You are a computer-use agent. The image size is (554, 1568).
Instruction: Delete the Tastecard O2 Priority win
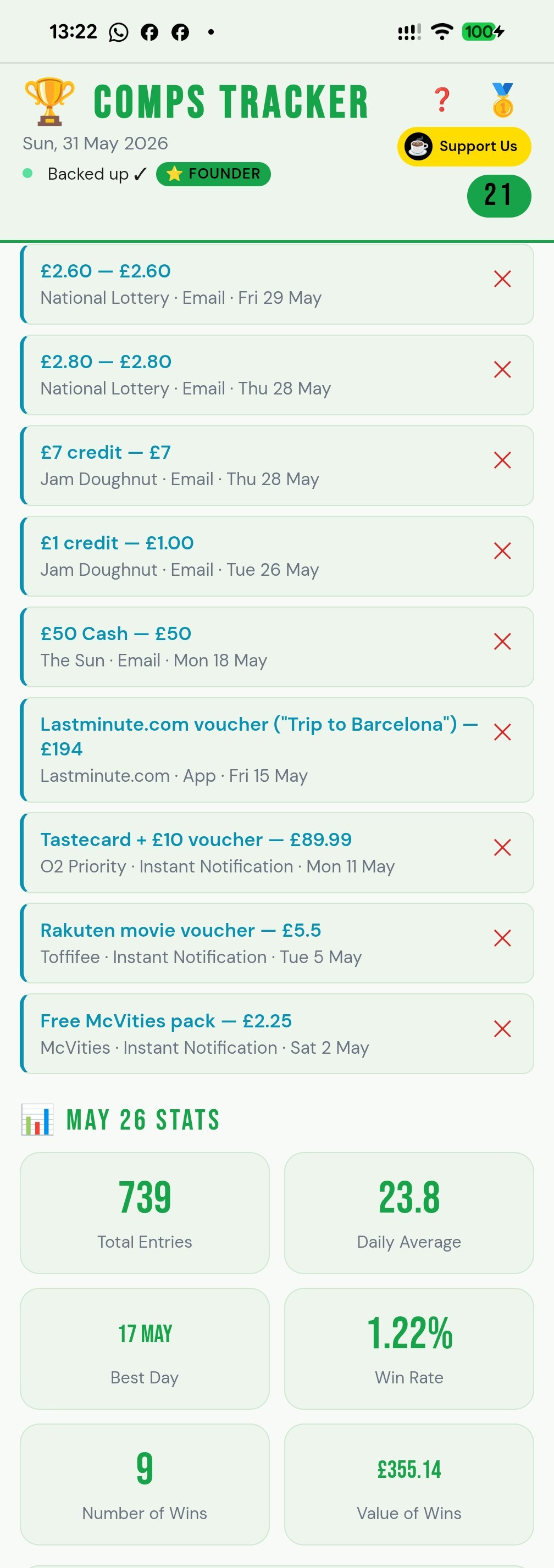coord(502,847)
